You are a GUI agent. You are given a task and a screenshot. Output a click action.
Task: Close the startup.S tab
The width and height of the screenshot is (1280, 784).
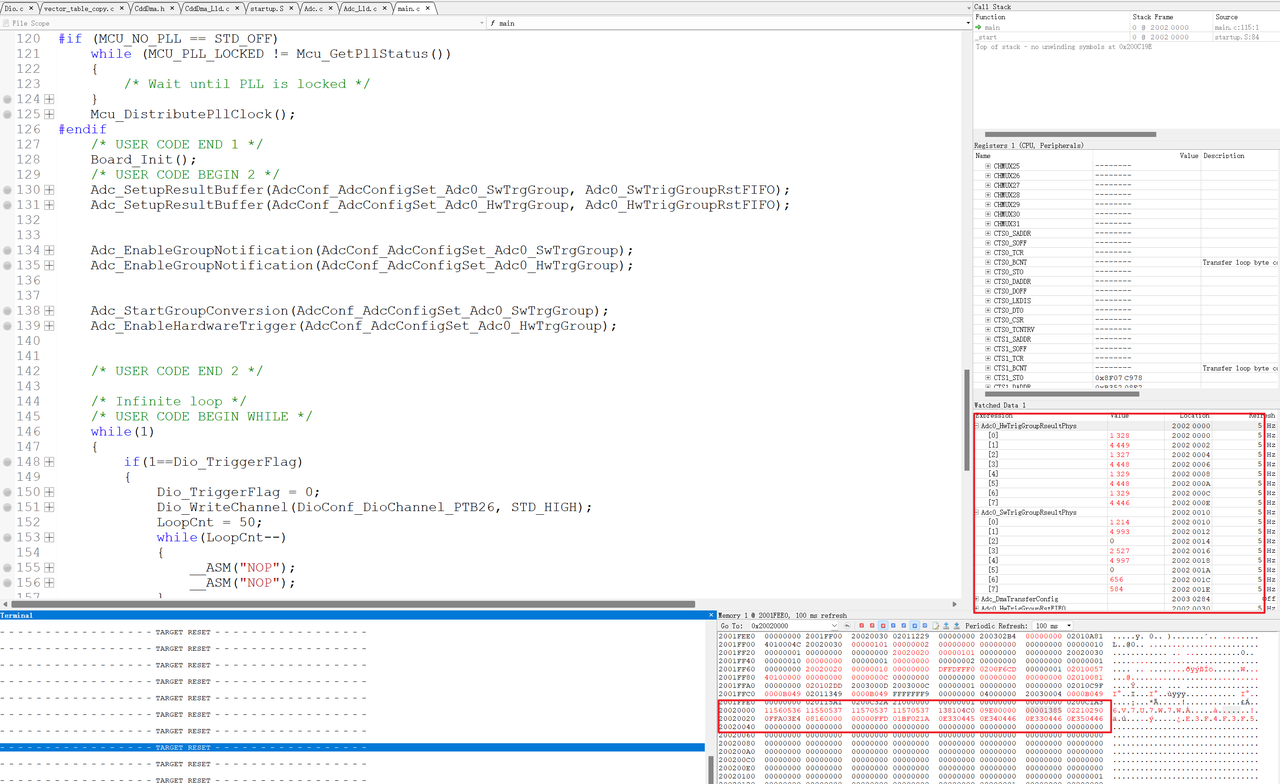(x=291, y=8)
